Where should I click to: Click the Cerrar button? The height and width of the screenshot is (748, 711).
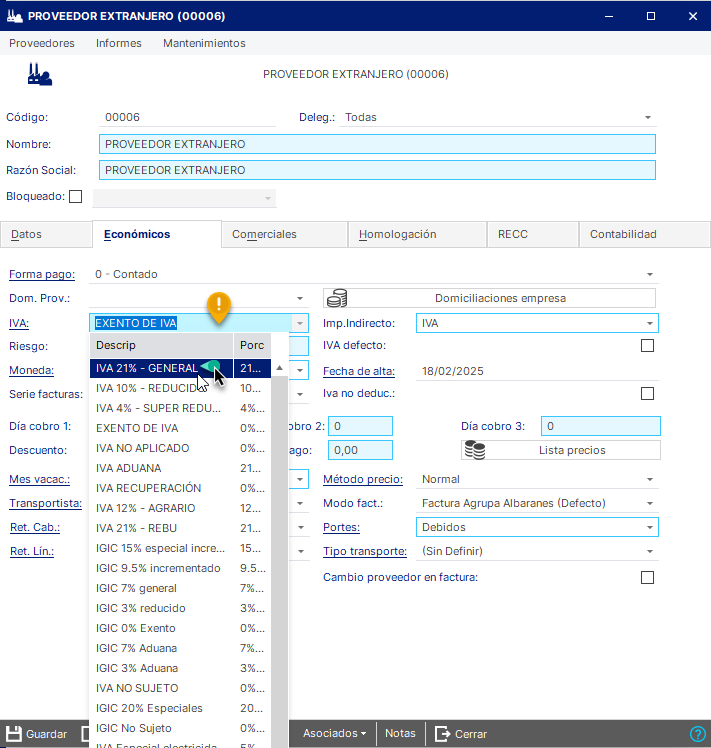(461, 734)
